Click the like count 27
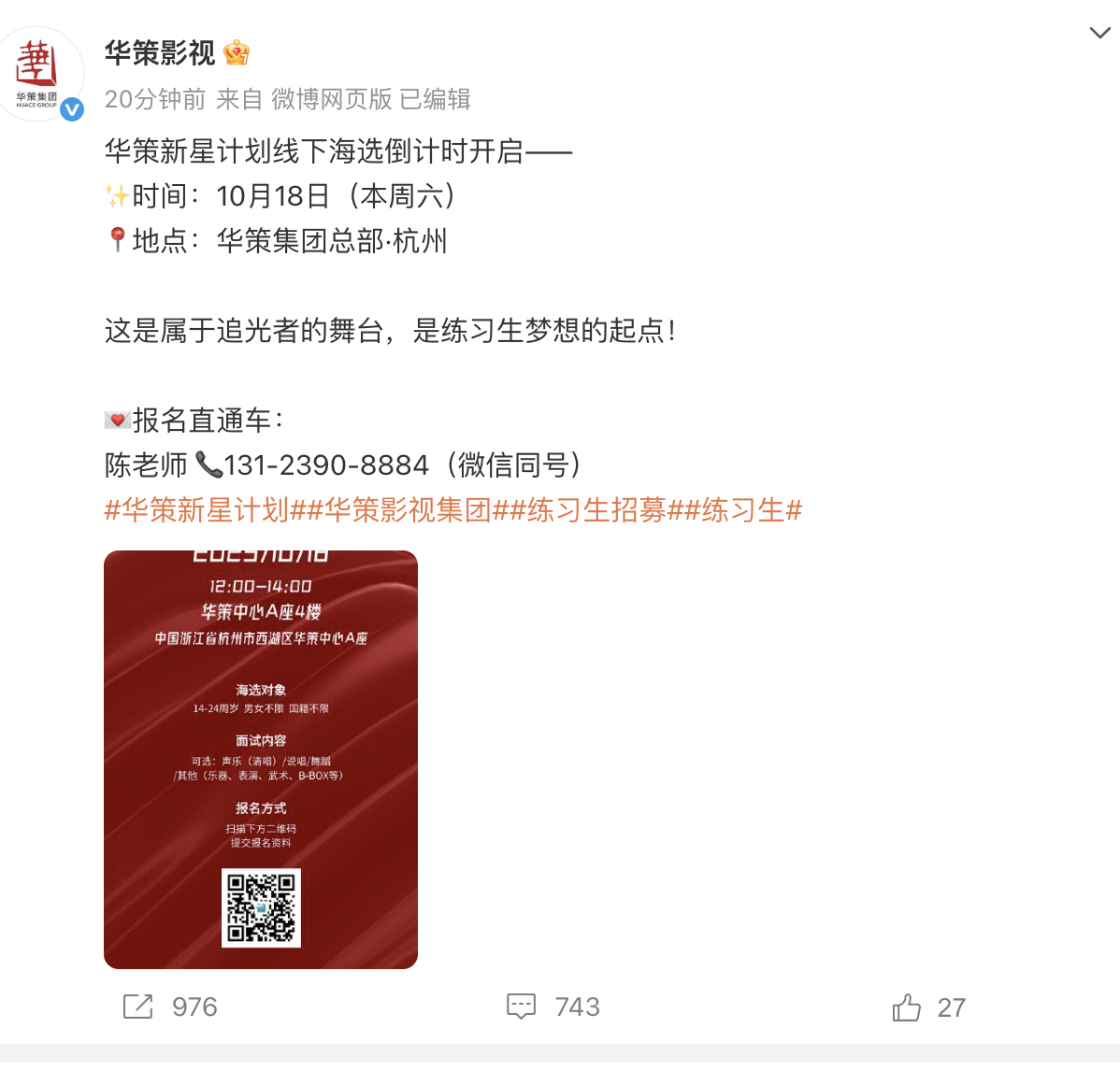This screenshot has height=1071, width=1120. pyautogui.click(x=952, y=1007)
